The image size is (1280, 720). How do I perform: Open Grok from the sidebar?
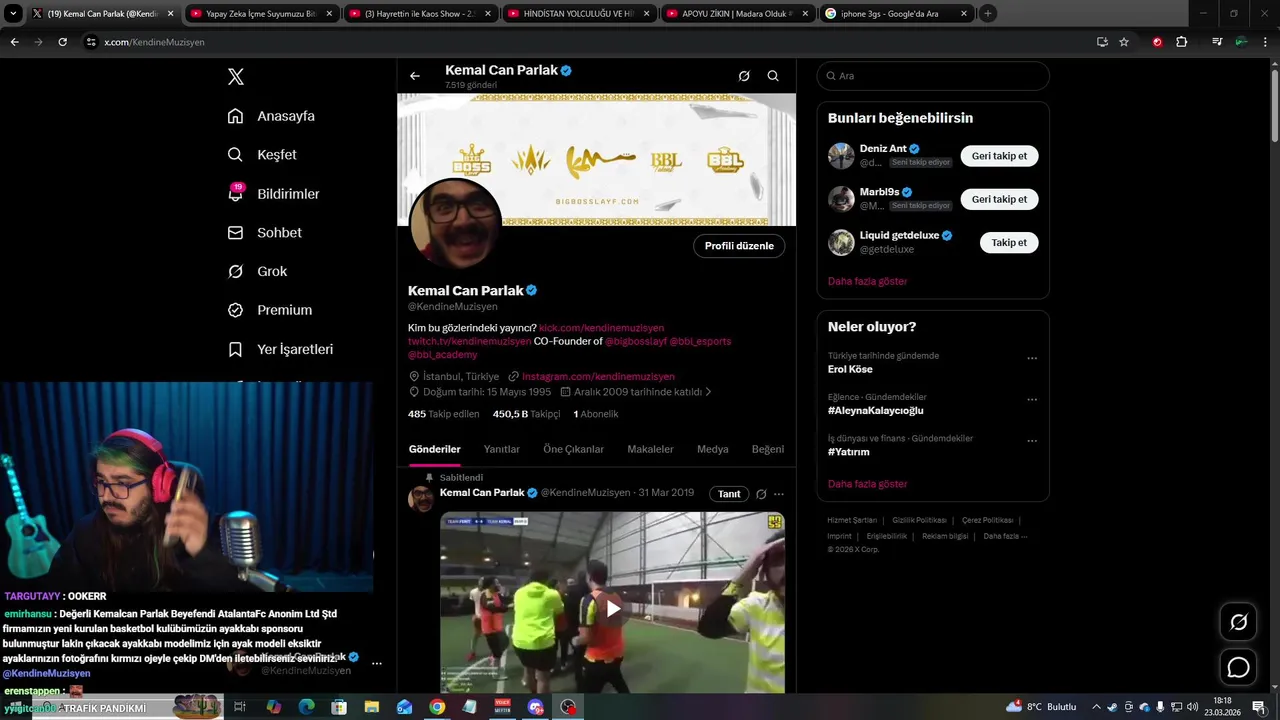(257, 271)
